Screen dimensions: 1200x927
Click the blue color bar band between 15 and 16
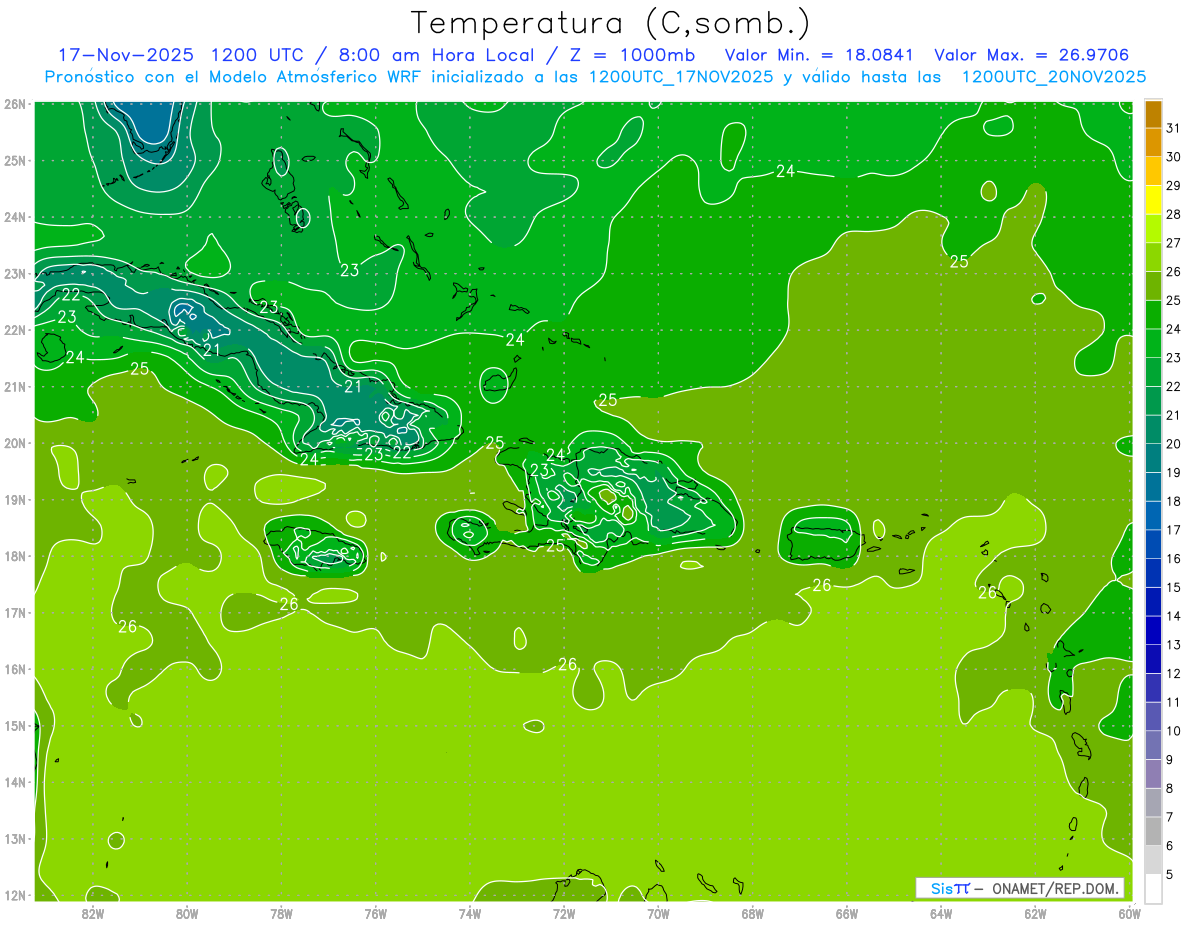coord(1153,573)
